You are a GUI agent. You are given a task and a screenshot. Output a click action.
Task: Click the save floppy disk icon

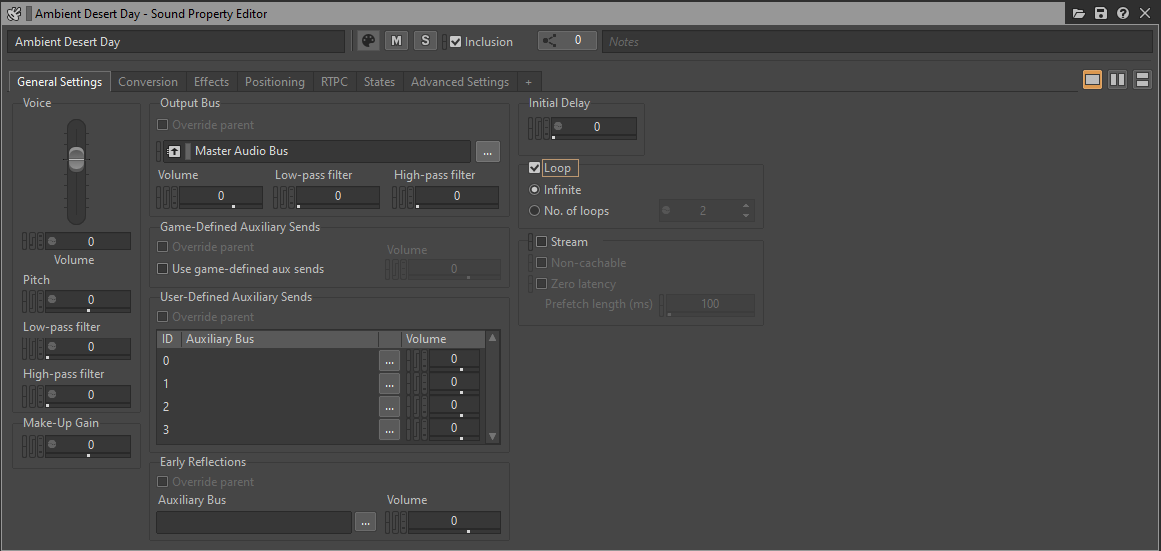coord(1101,13)
